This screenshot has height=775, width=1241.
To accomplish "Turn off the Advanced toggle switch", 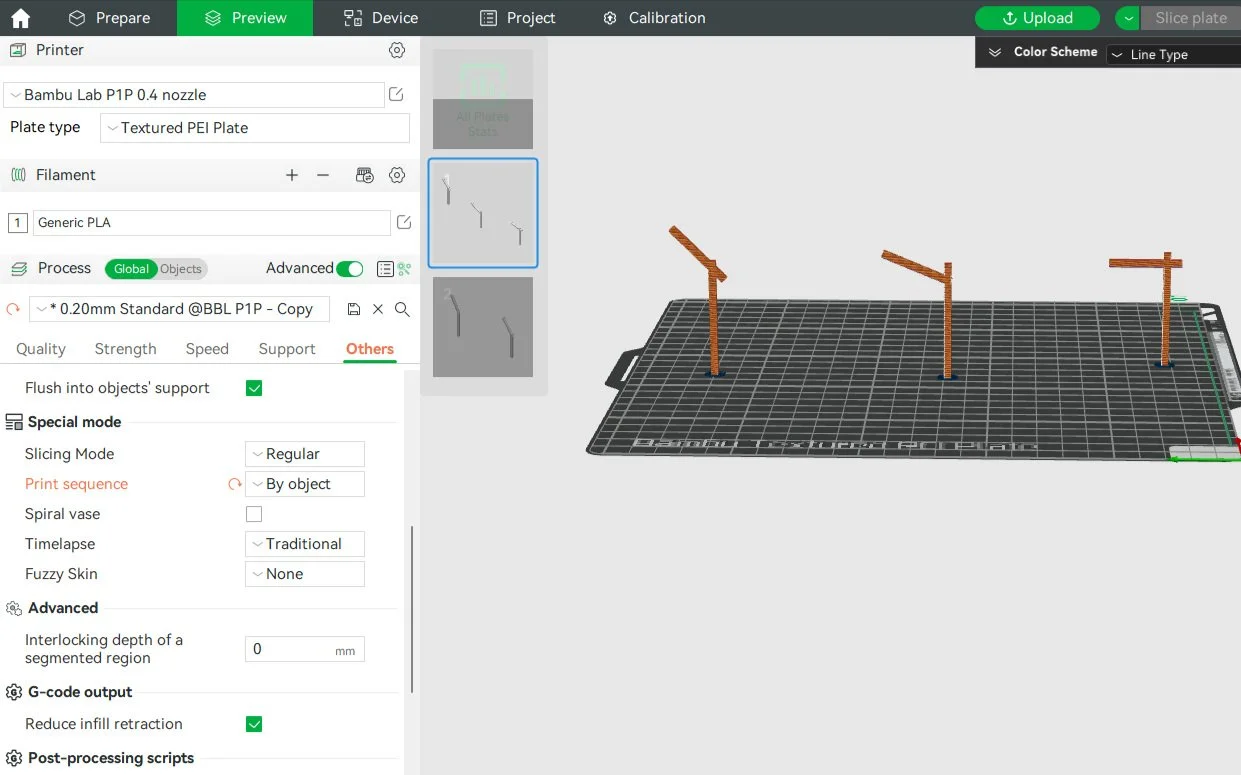I will (x=350, y=268).
